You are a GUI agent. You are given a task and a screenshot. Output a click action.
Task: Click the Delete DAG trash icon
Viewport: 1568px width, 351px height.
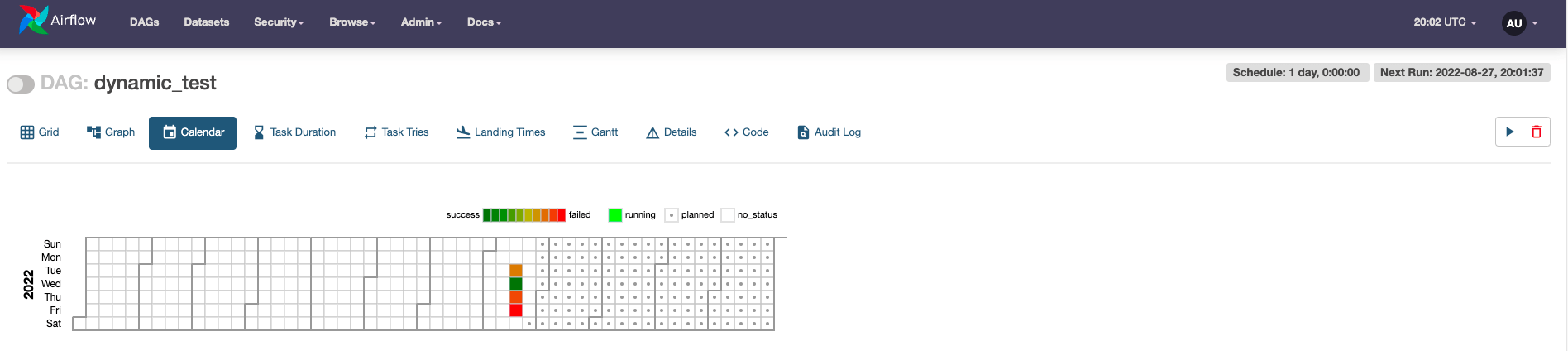point(1536,132)
